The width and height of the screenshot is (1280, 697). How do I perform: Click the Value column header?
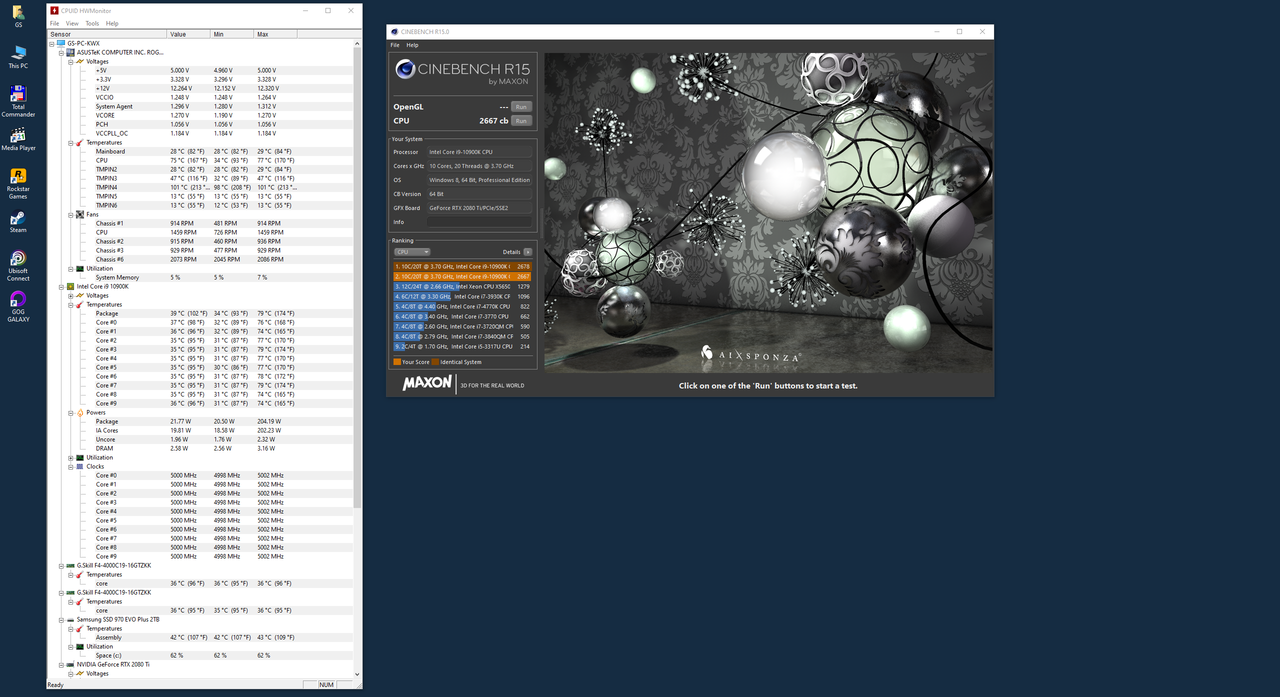(x=189, y=34)
